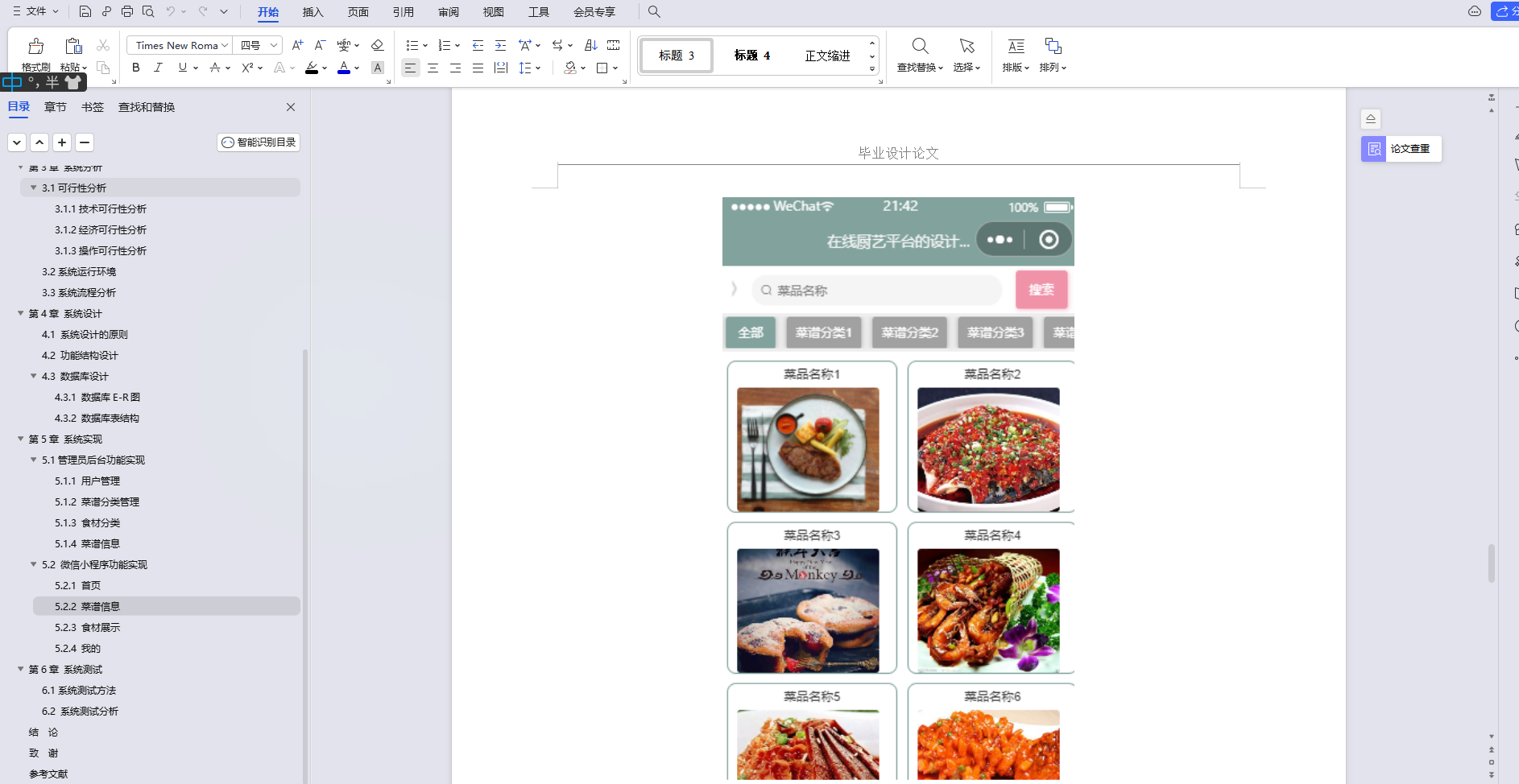Screen dimensions: 1519x784
Task: Click the Cut scissors icon
Action: (x=103, y=45)
